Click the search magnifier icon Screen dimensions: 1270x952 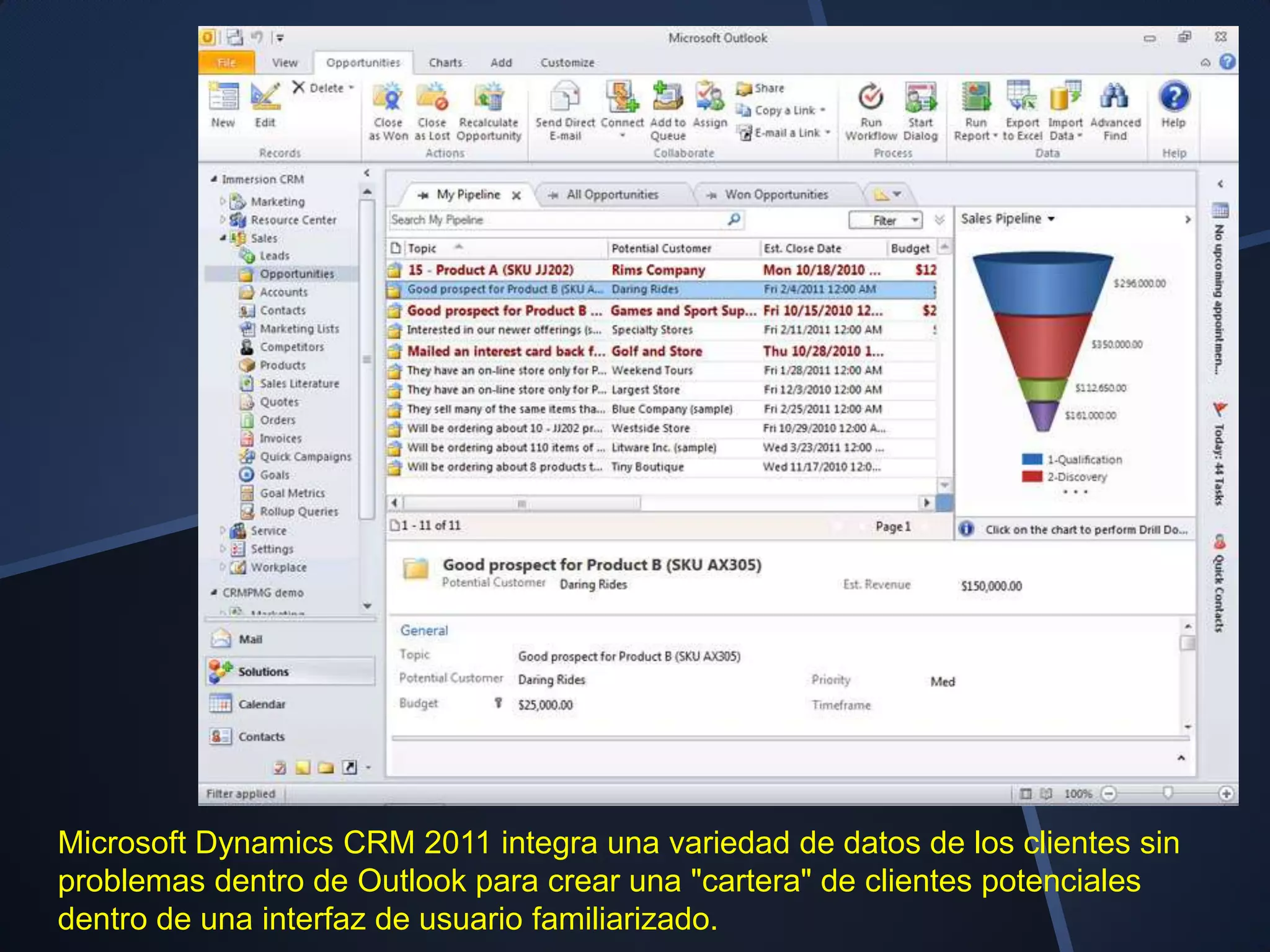734,219
